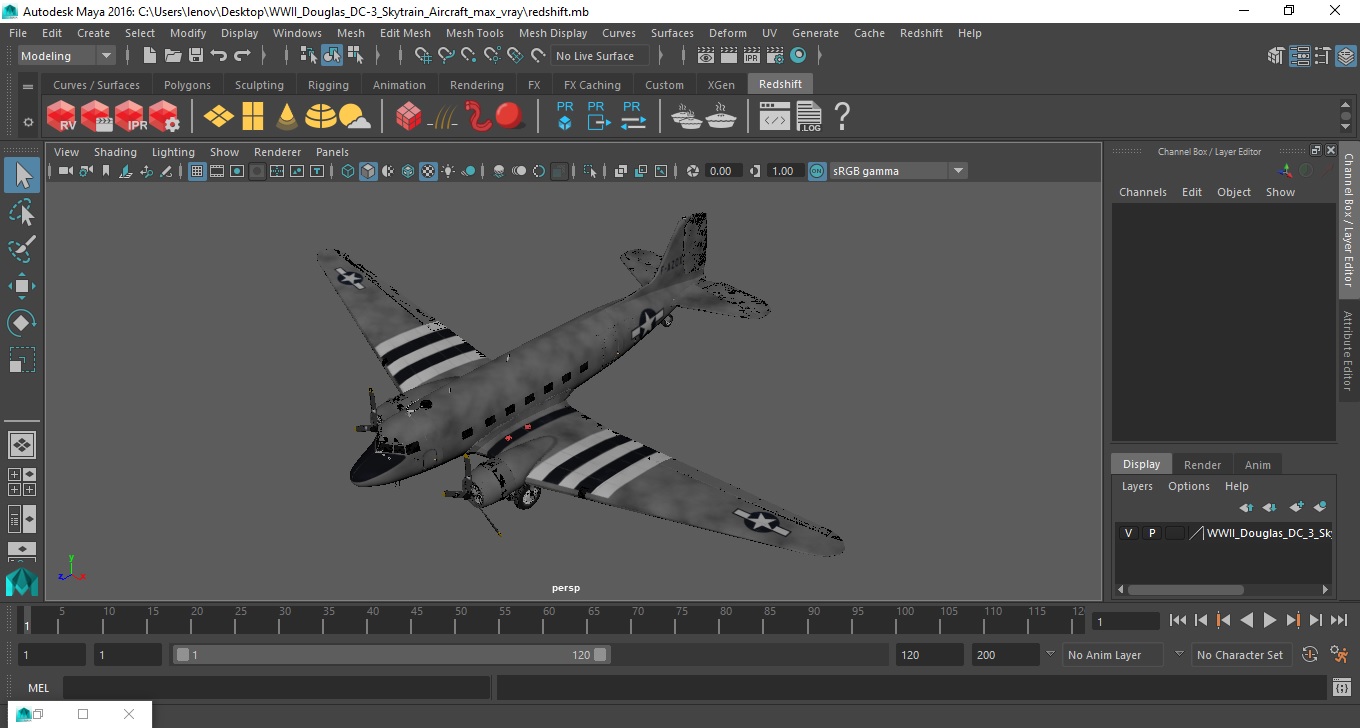1360x728 pixels.
Task: Activate the Rotate tool
Action: coord(22,323)
